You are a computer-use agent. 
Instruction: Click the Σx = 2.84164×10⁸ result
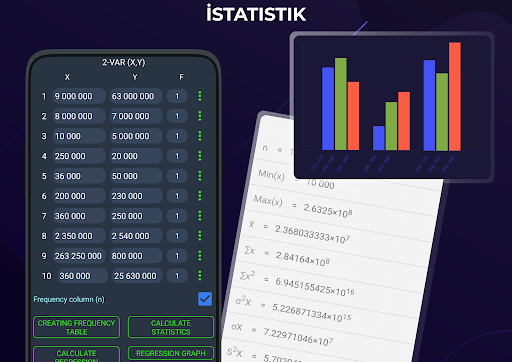point(287,256)
